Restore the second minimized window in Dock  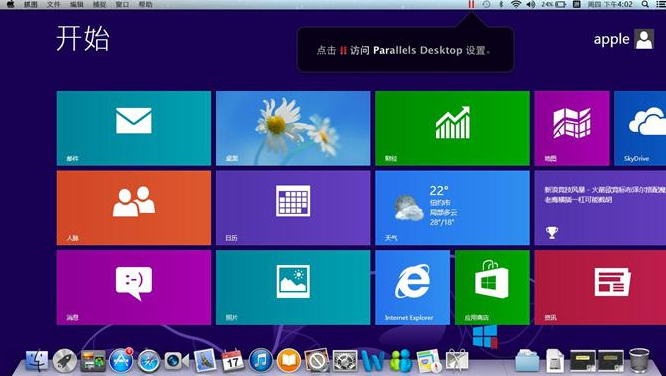pyautogui.click(x=611, y=361)
